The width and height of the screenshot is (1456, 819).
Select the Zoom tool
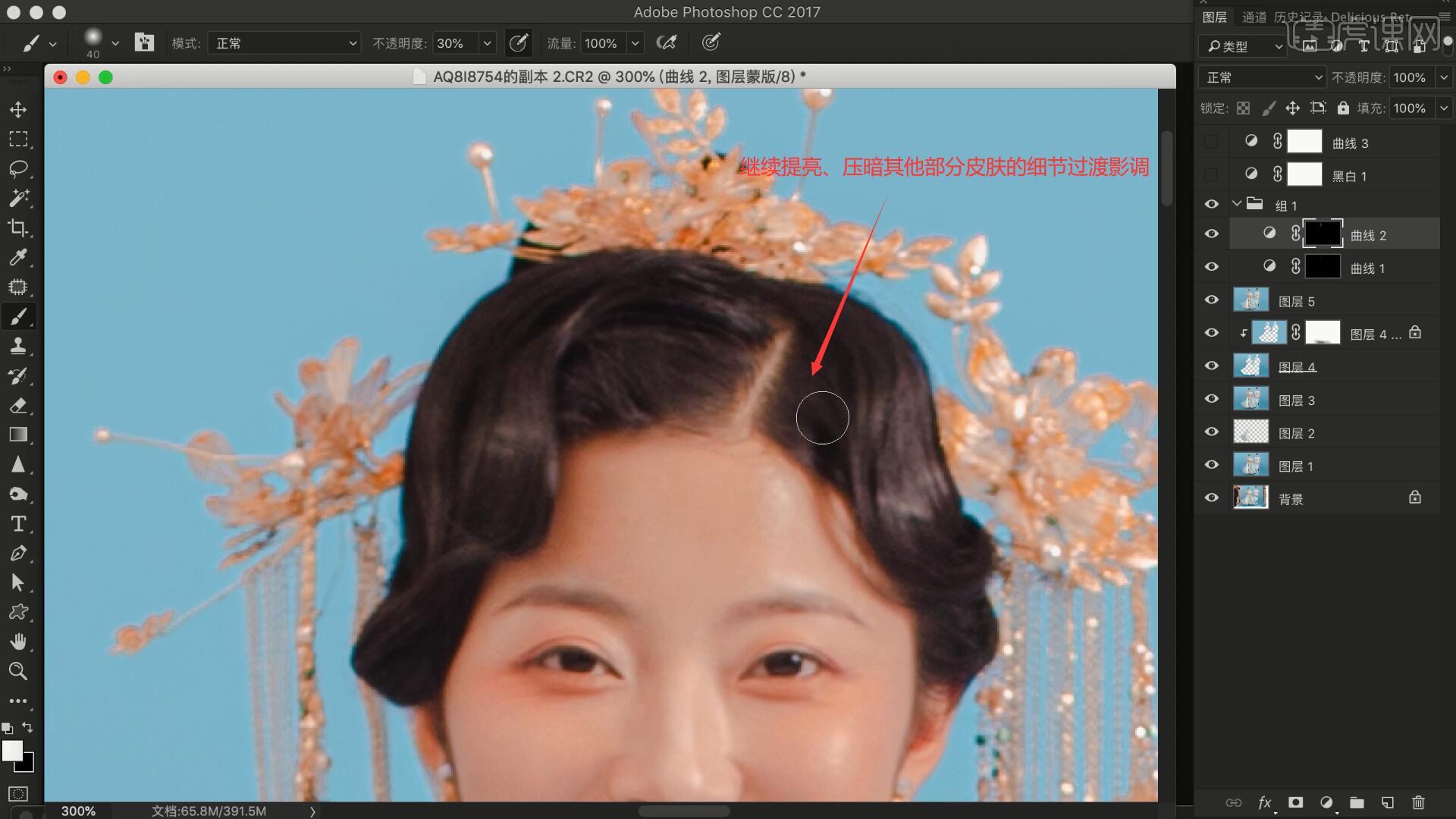coord(18,671)
